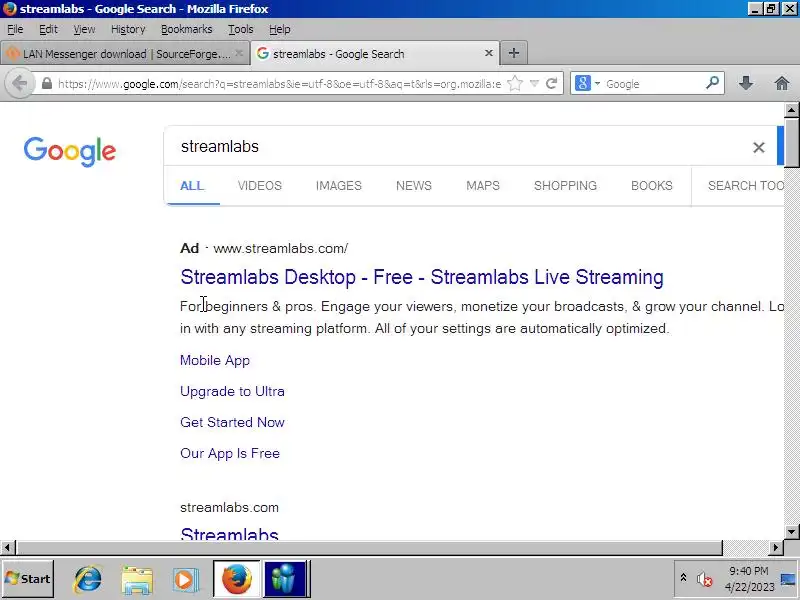
Task: Open Streamlabs Desktop - Free ad headline
Action: (422, 277)
